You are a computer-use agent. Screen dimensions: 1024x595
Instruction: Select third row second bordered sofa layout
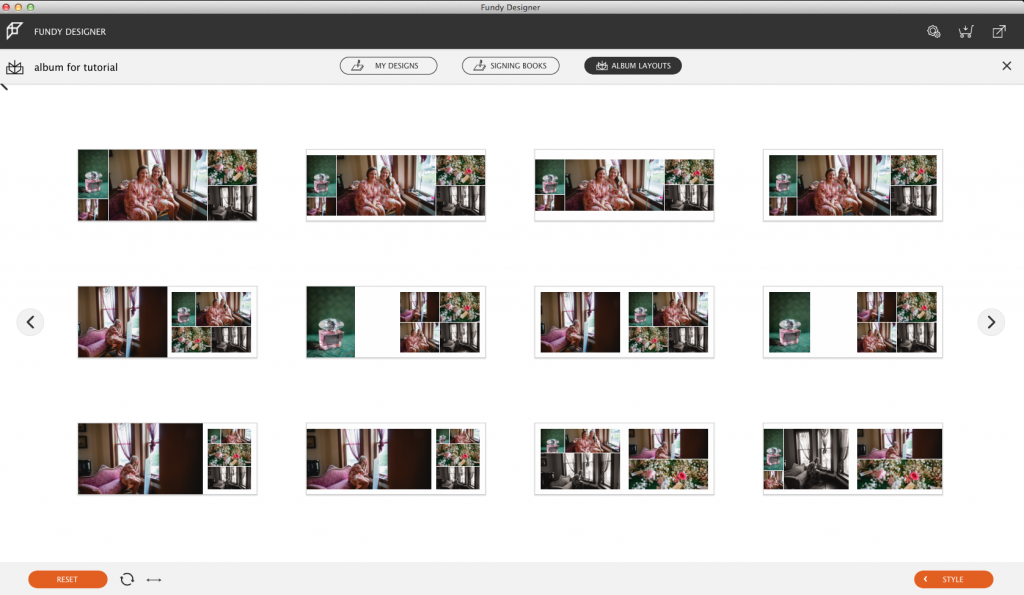point(396,458)
